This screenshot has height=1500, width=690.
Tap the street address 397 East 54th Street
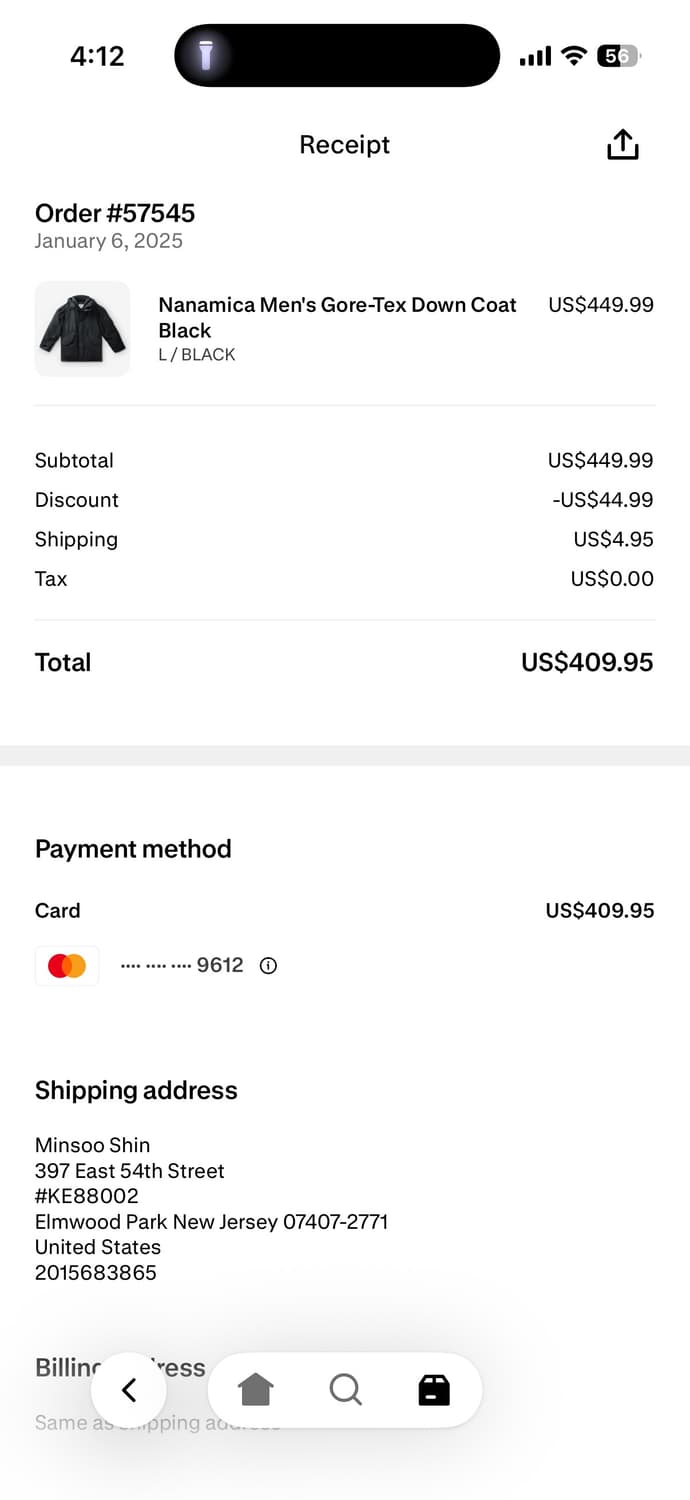click(x=130, y=1171)
